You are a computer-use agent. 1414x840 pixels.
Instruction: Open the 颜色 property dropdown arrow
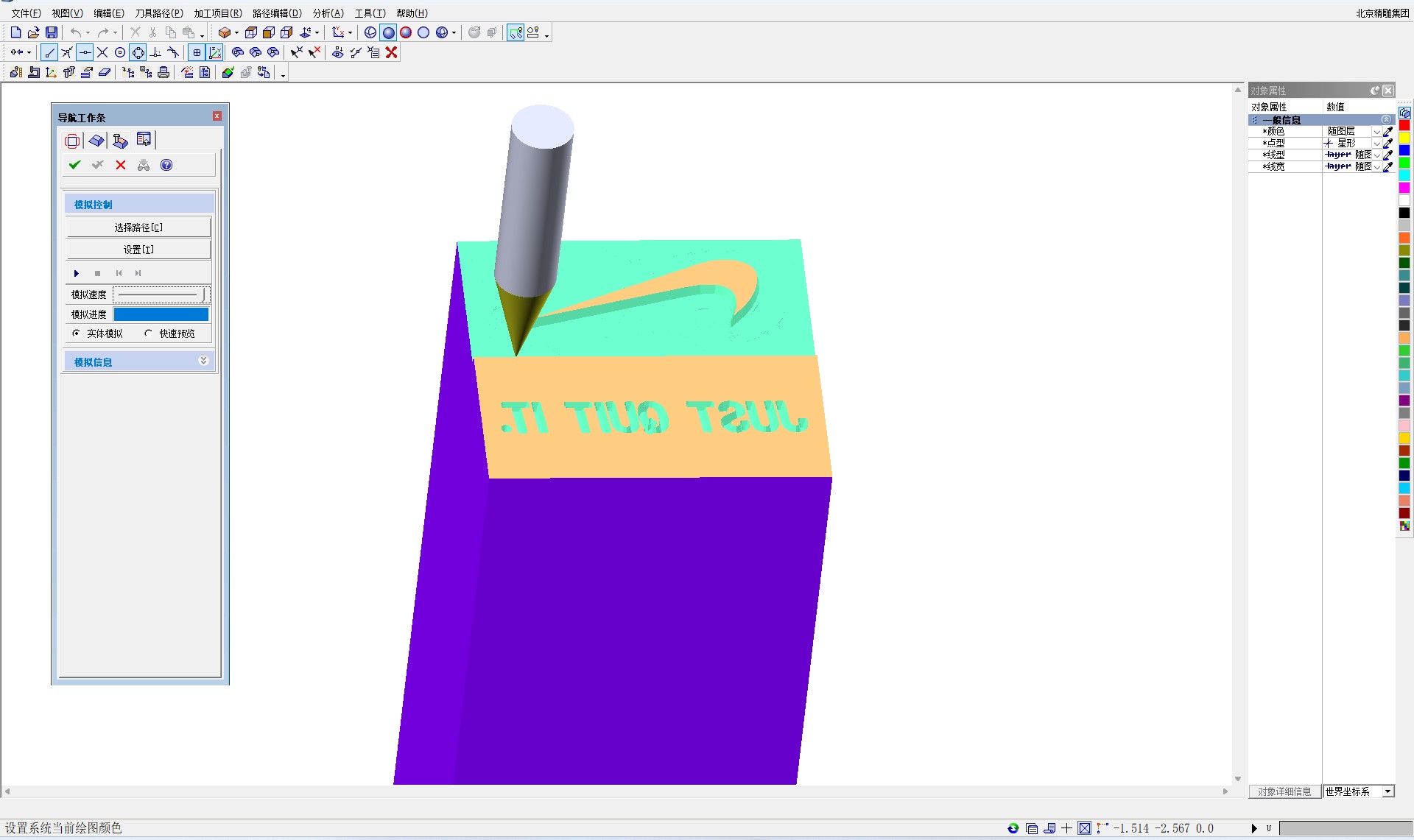[x=1376, y=132]
